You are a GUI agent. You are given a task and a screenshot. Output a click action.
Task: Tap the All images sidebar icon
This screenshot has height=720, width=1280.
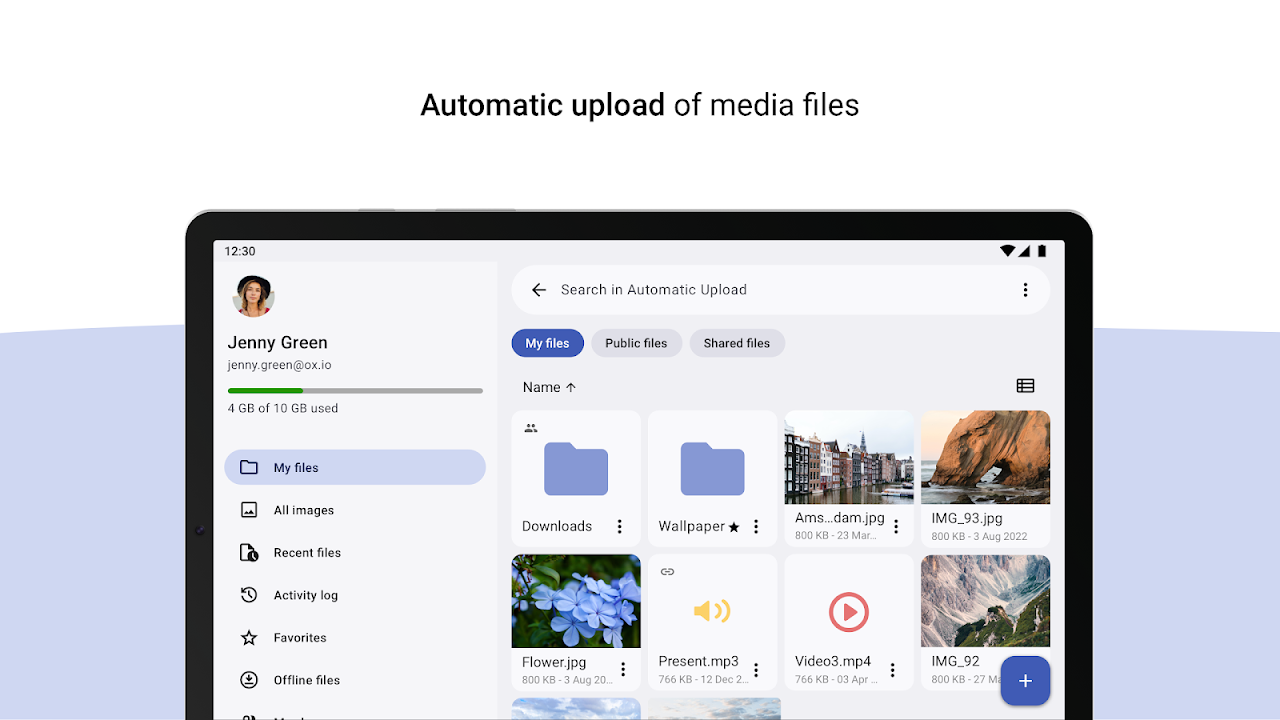tap(249, 510)
